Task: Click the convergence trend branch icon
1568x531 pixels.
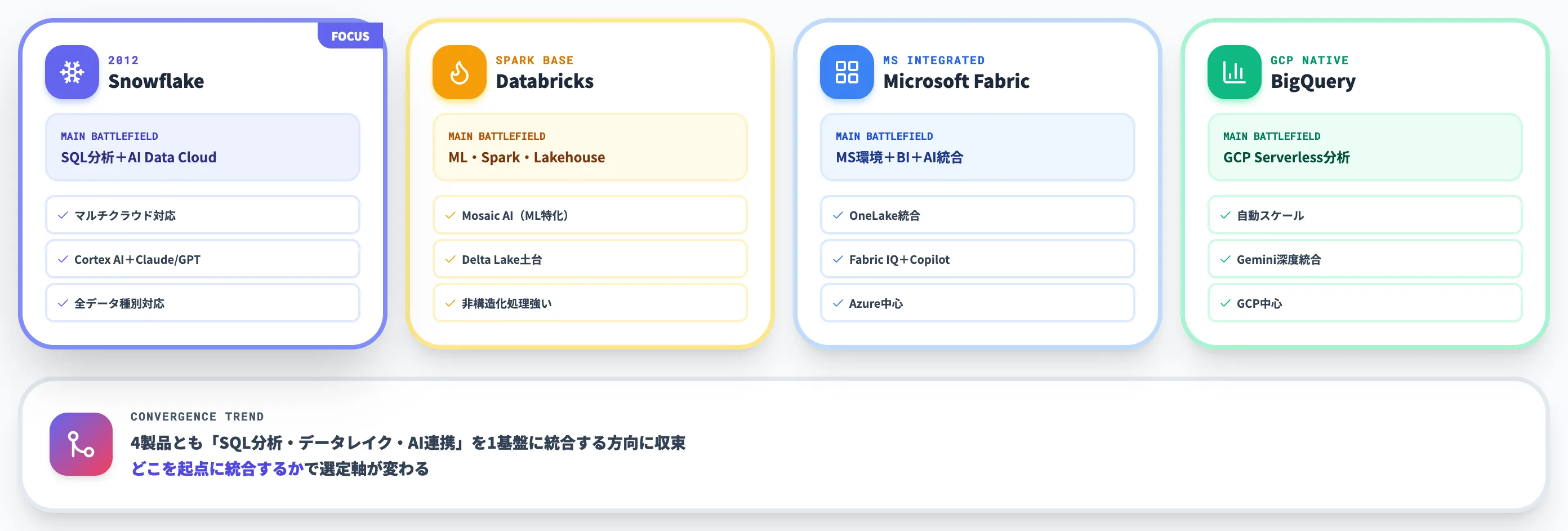Action: [81, 444]
